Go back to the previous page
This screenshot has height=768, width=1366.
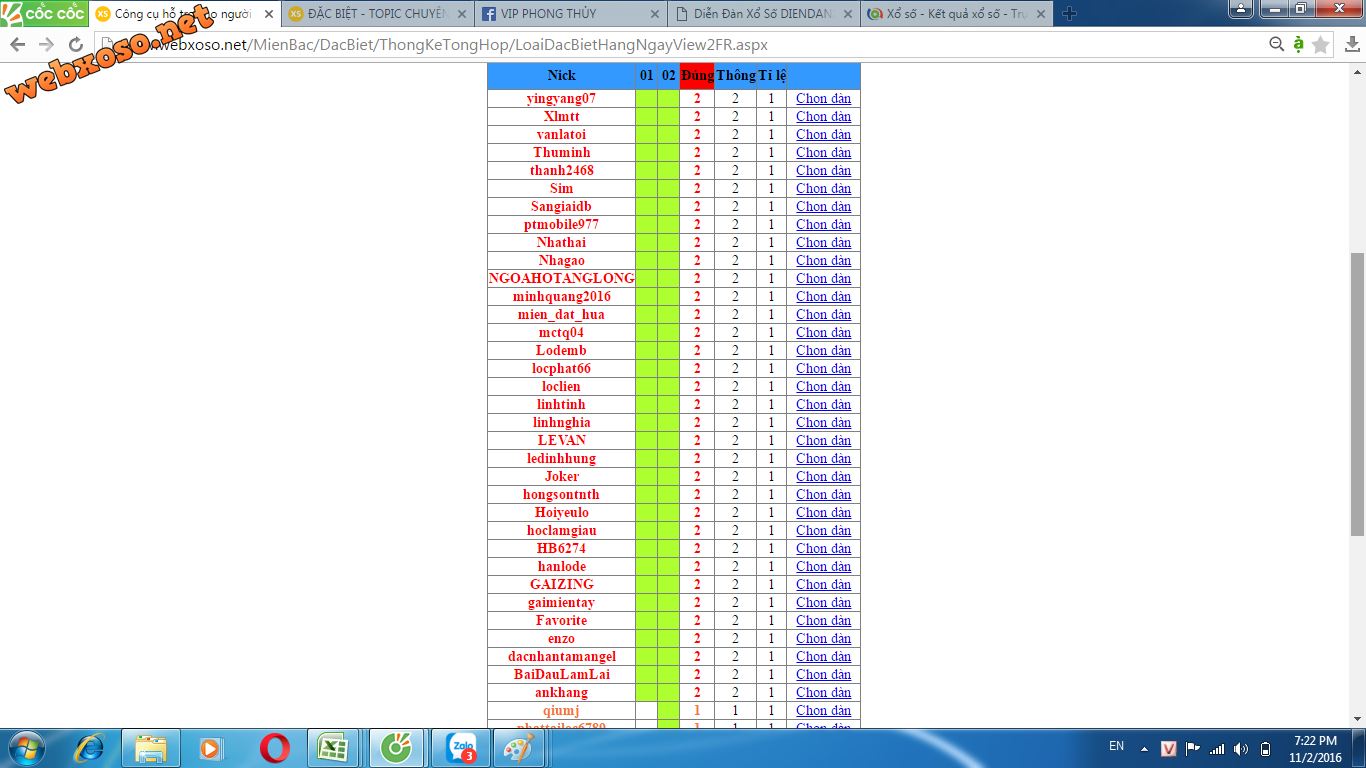click(x=17, y=45)
